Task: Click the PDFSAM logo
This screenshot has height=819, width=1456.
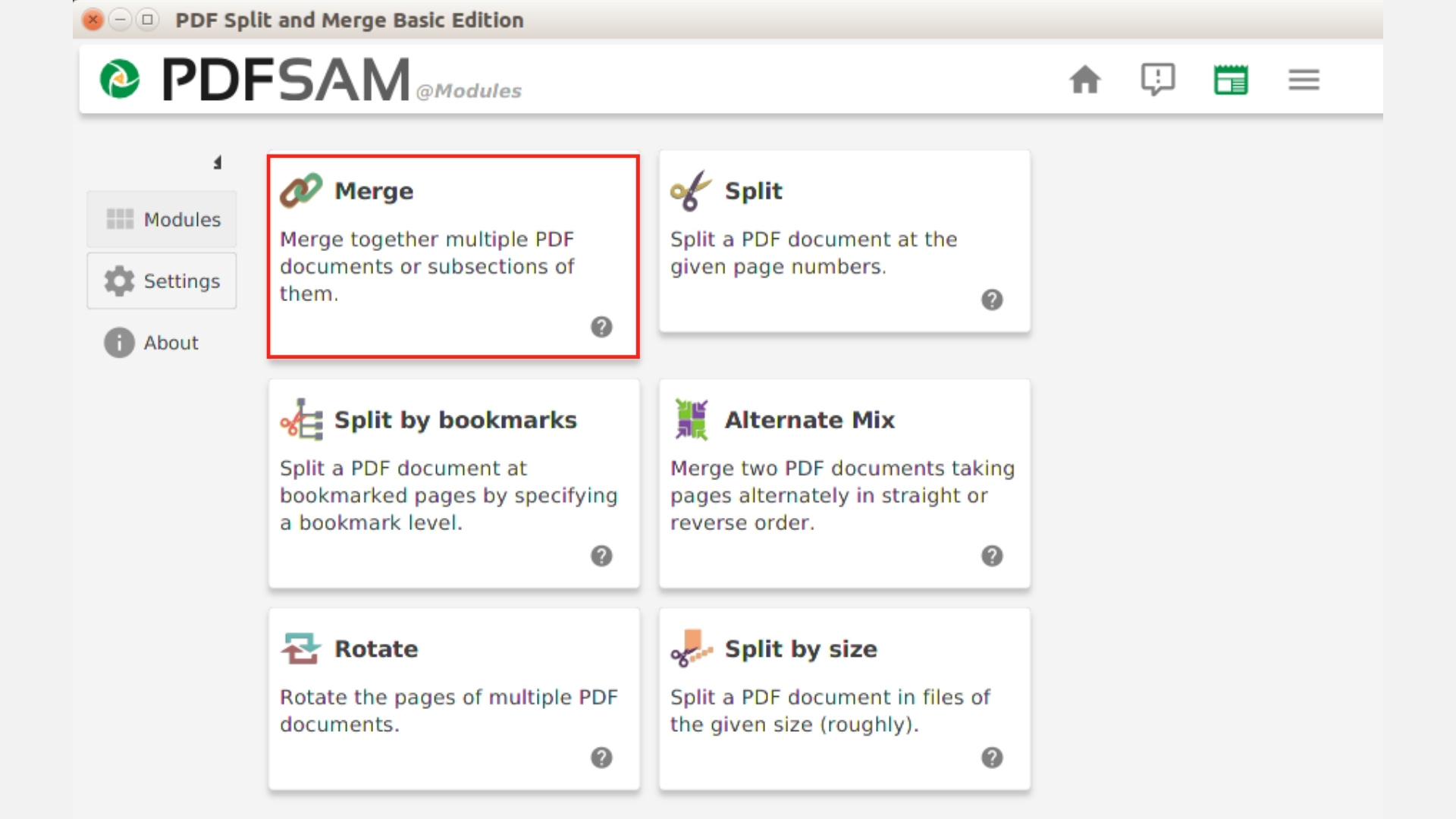Action: (120, 79)
